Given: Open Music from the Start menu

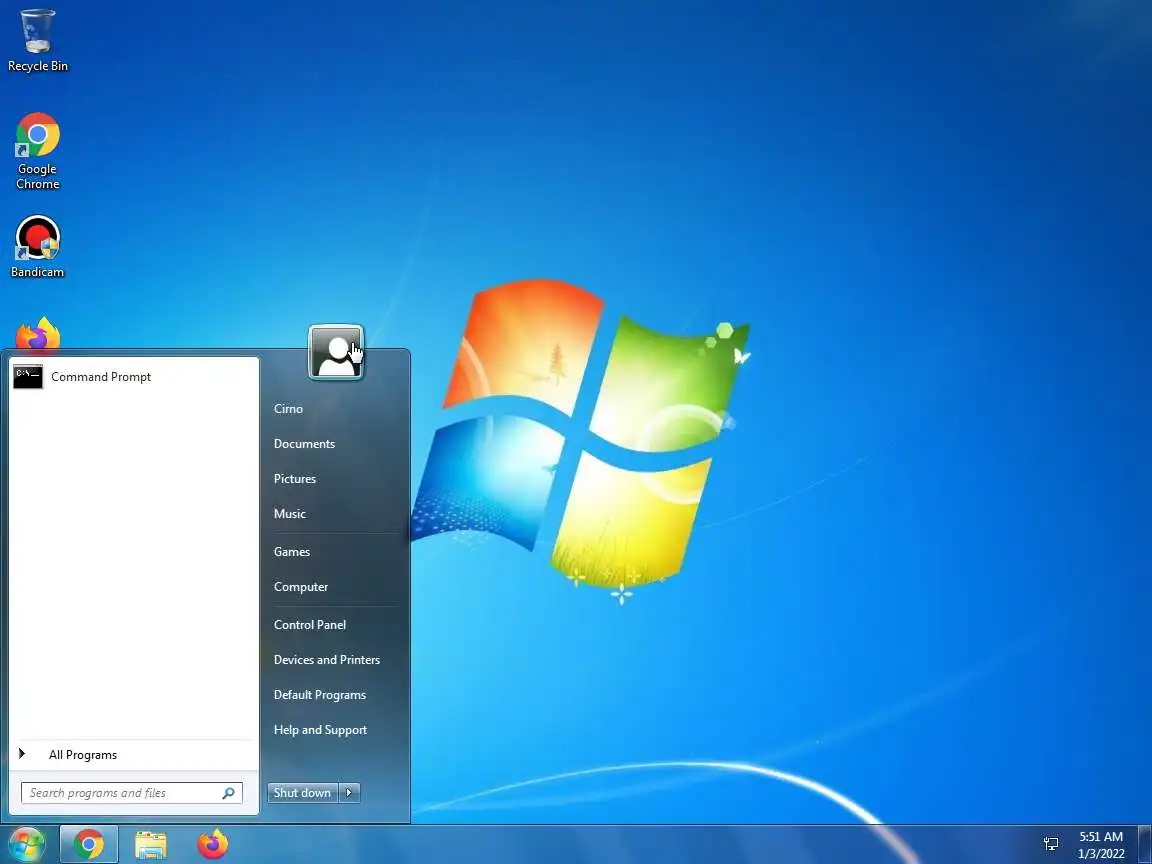Looking at the screenshot, I should pyautogui.click(x=289, y=514).
